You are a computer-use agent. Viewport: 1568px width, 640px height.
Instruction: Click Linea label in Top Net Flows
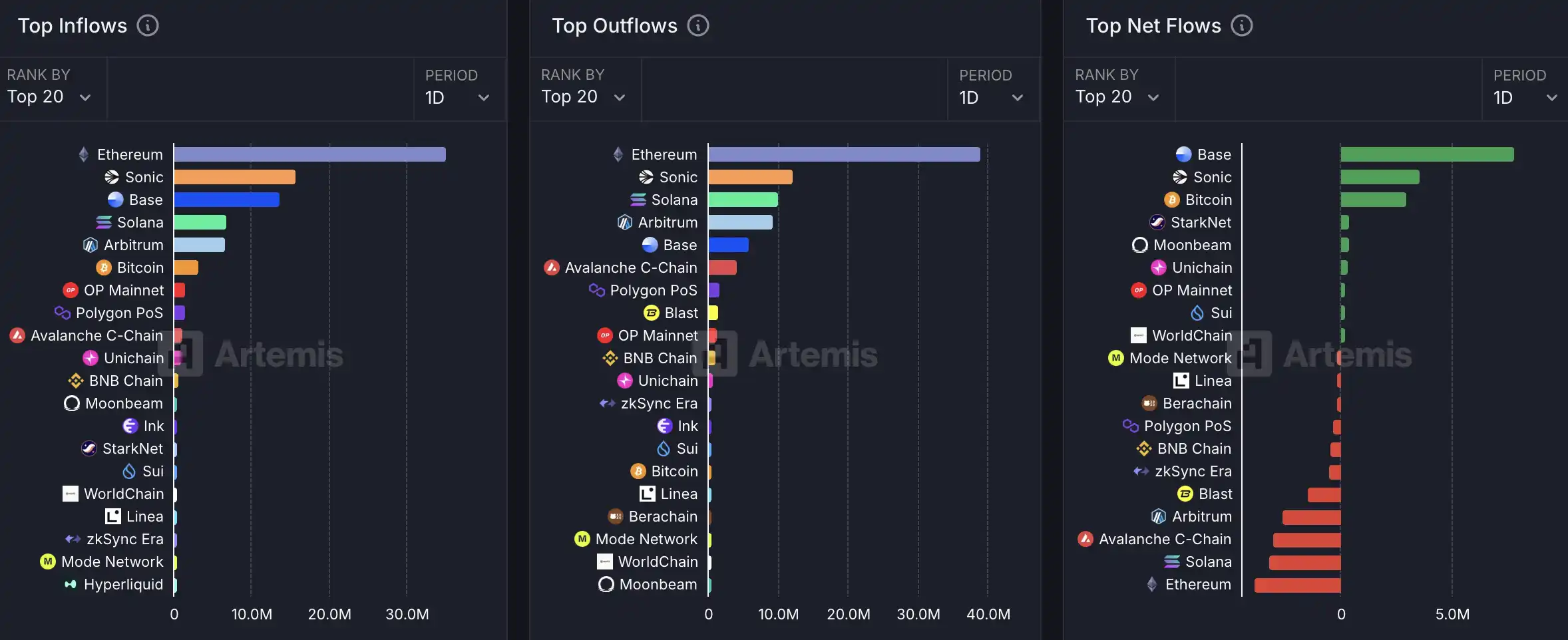point(1213,381)
